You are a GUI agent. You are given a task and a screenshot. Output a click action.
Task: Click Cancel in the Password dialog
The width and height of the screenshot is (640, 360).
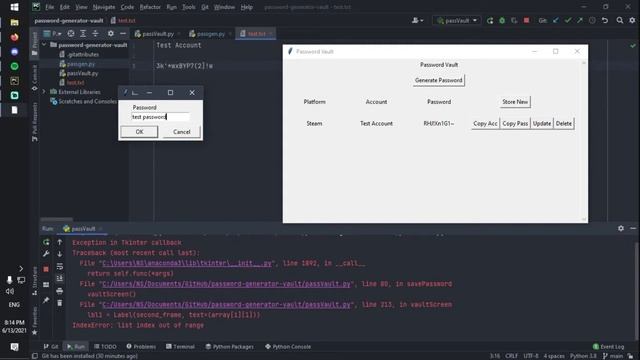pos(181,132)
